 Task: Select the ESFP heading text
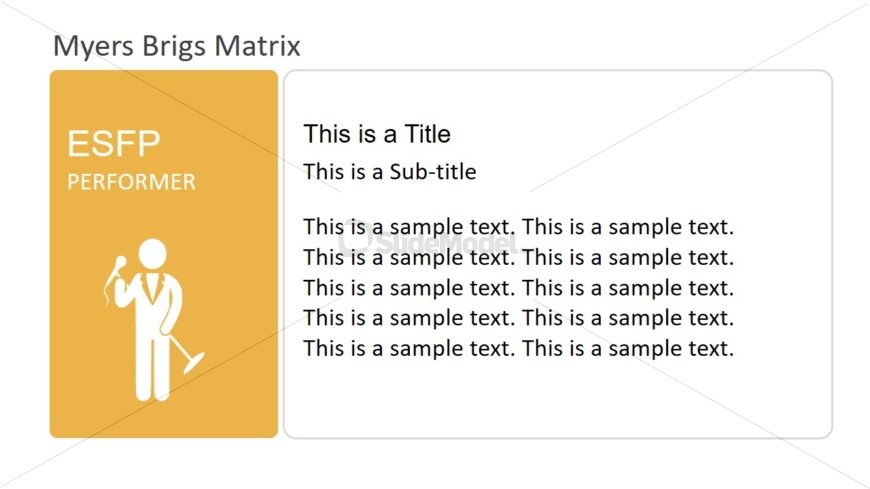click(x=114, y=143)
